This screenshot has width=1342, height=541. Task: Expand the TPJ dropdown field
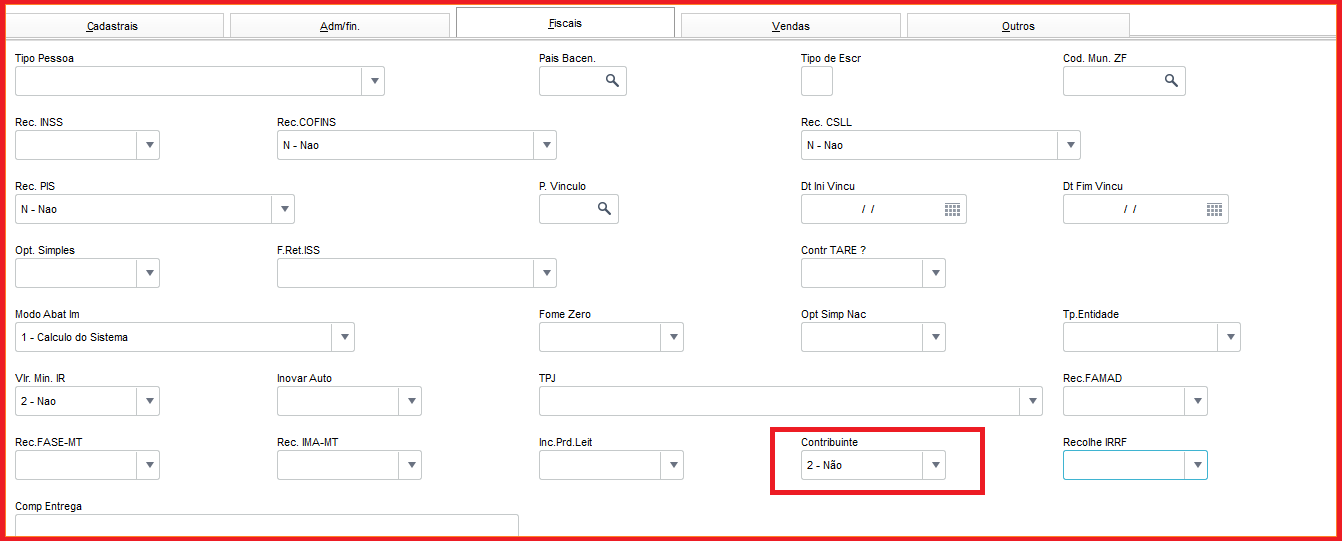click(1031, 401)
